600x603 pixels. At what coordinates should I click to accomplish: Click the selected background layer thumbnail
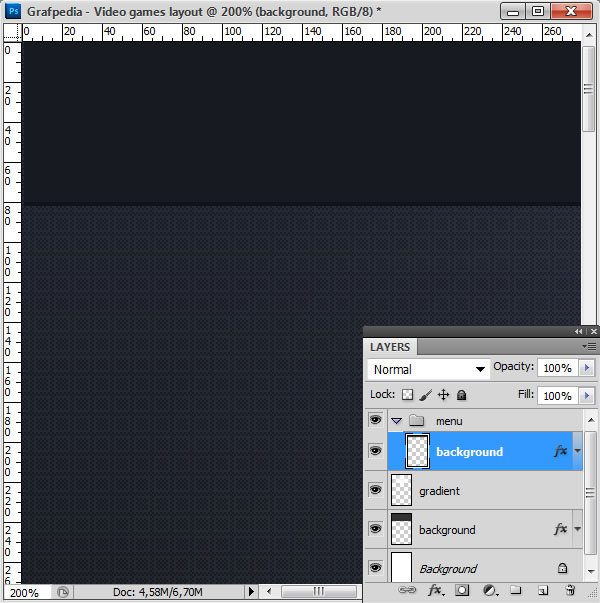pyautogui.click(x=417, y=451)
